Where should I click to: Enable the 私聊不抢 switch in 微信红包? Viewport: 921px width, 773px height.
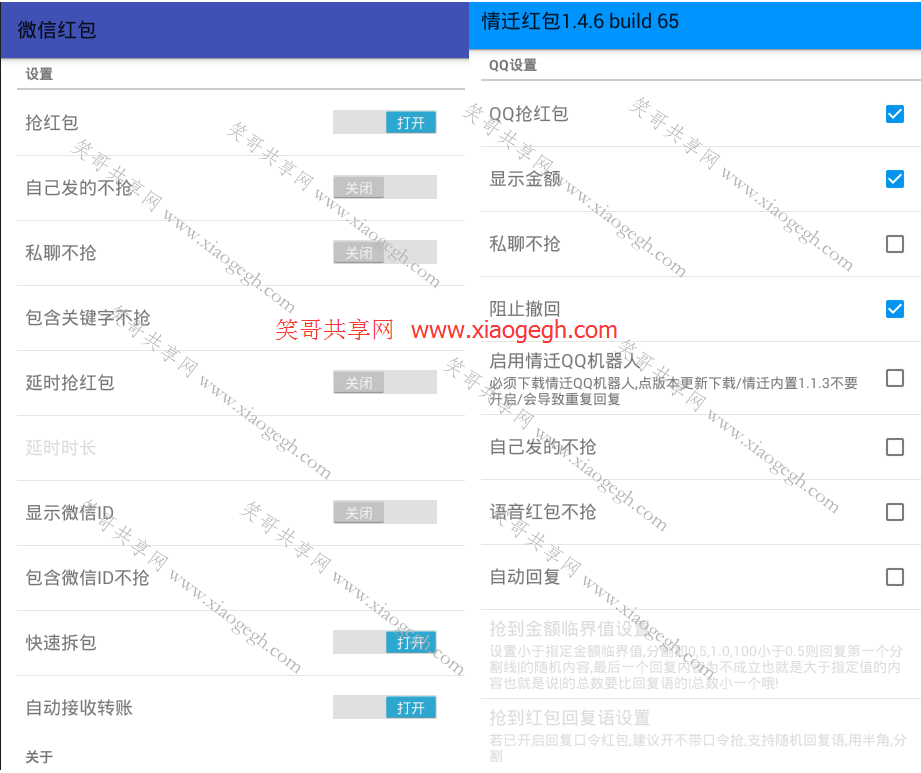pos(385,253)
